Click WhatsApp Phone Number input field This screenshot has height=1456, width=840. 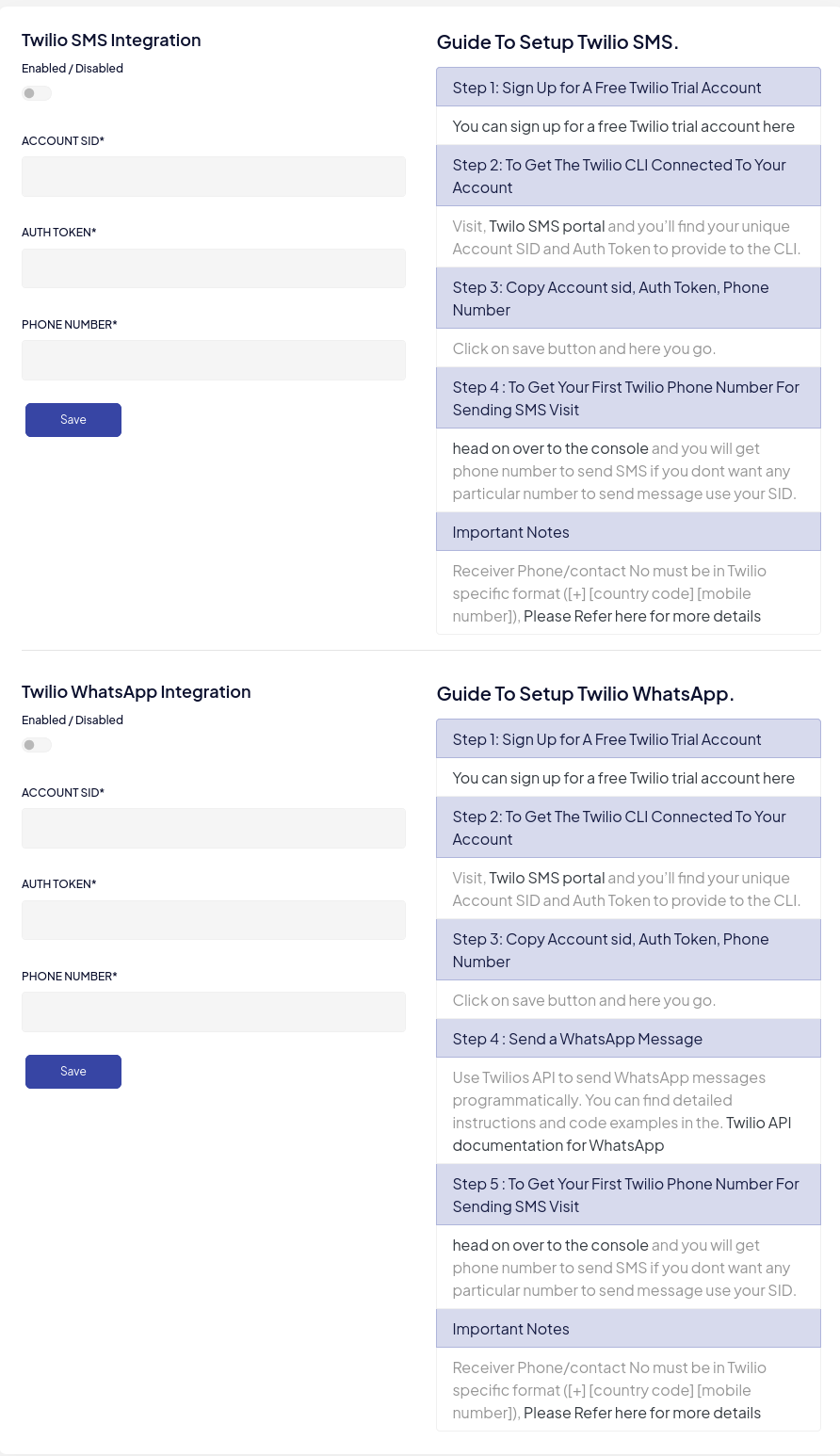(214, 1012)
